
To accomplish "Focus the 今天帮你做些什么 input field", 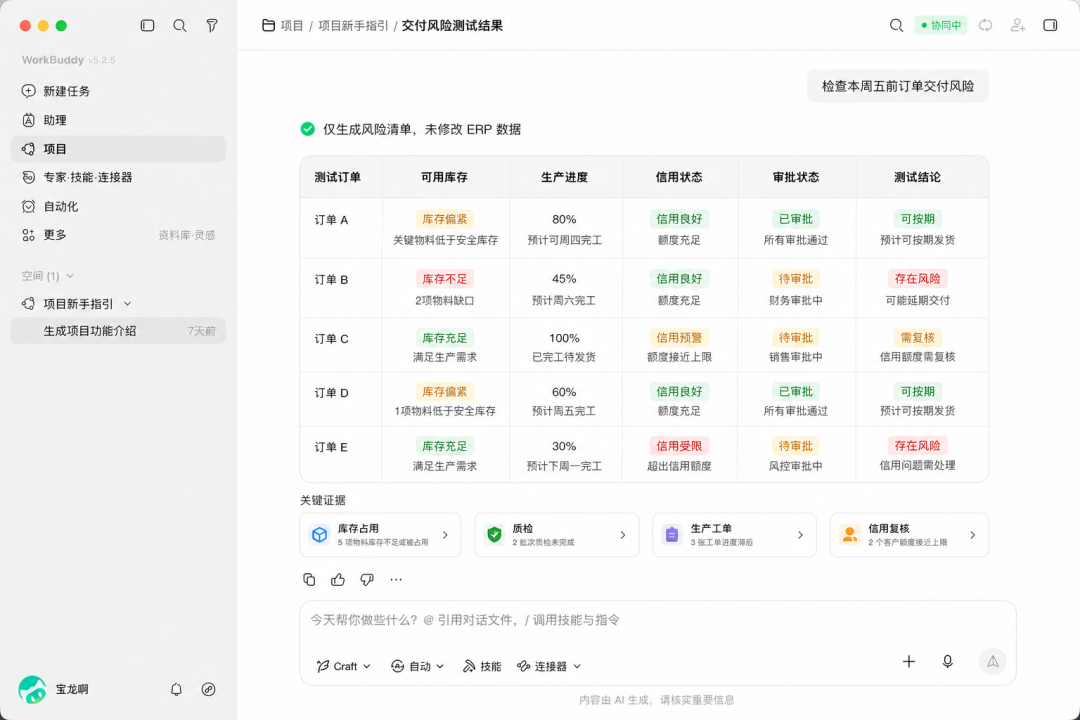I will [x=657, y=620].
